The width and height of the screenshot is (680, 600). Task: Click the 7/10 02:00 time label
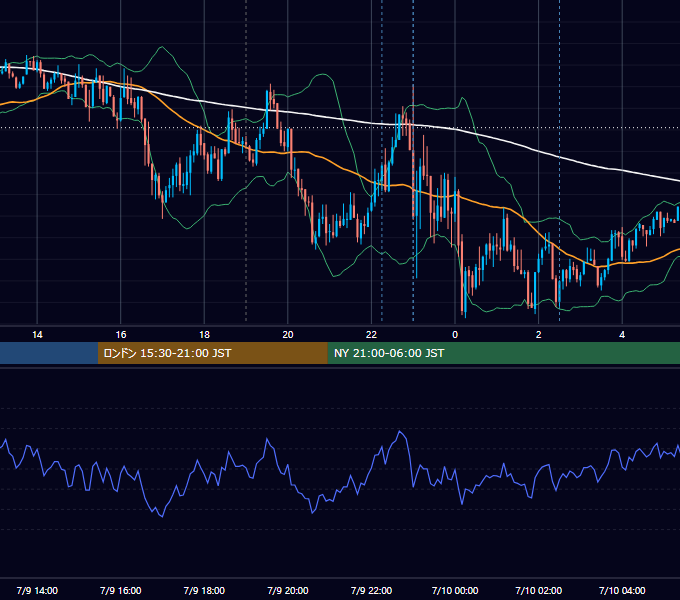click(539, 590)
